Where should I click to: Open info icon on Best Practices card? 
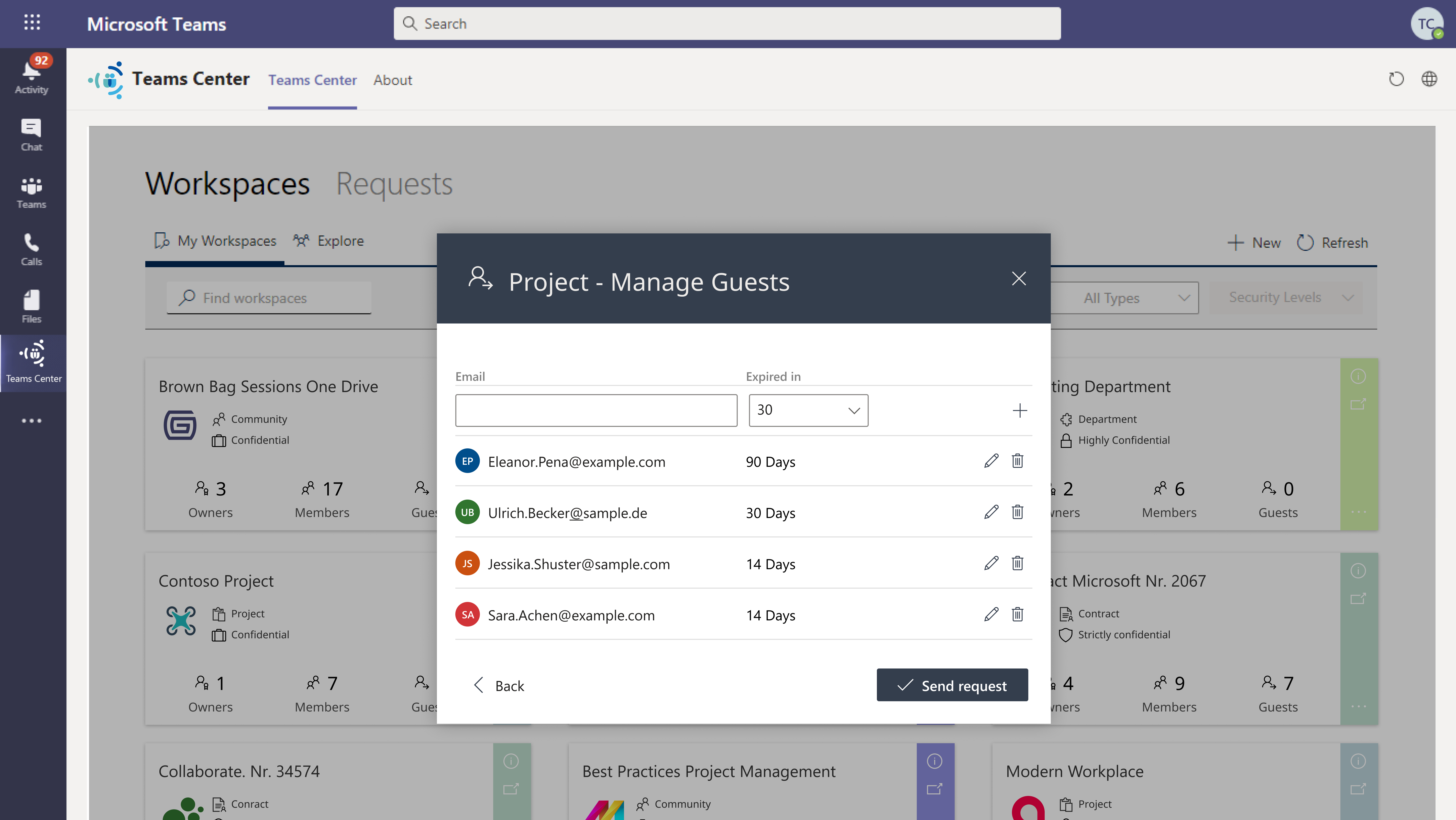click(934, 762)
